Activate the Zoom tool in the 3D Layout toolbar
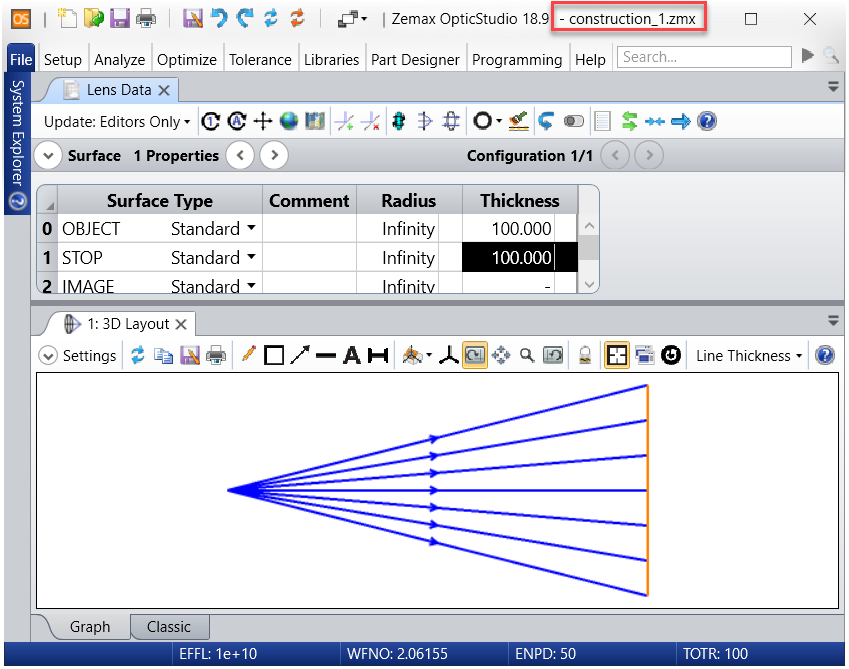This screenshot has height=669, width=849. tap(527, 355)
